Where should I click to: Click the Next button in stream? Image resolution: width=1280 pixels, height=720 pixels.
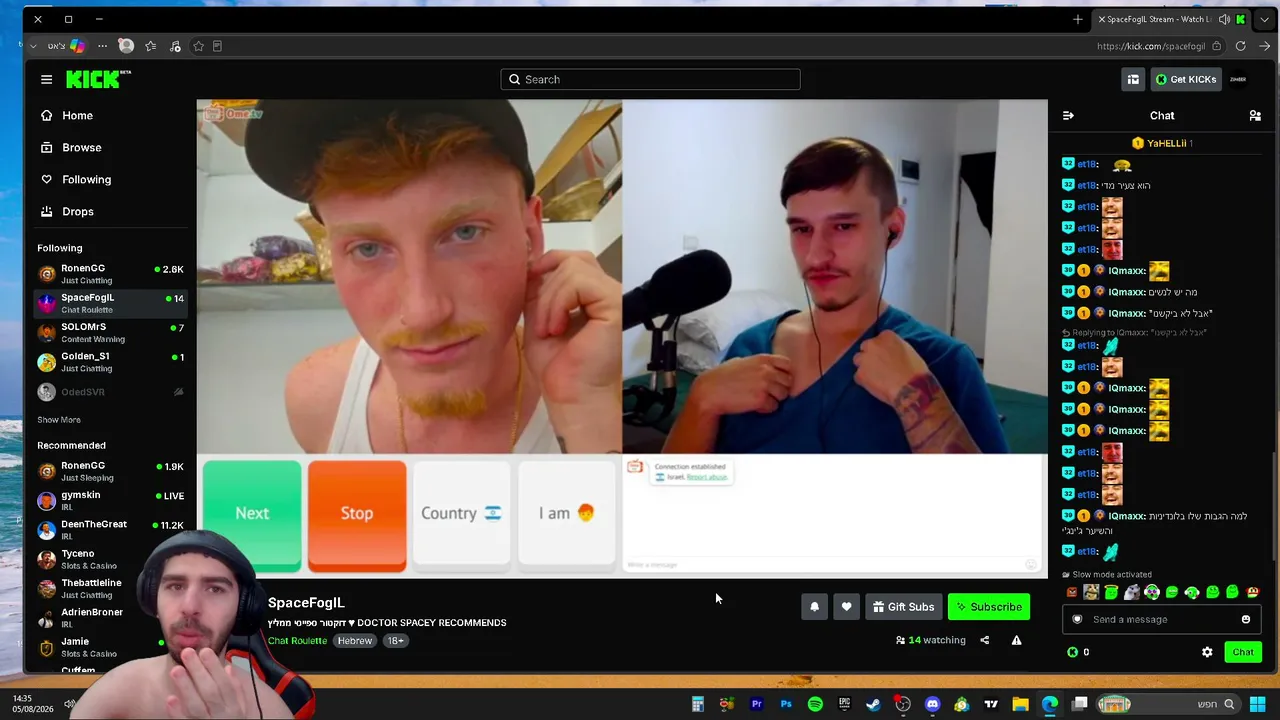pyautogui.click(x=252, y=516)
